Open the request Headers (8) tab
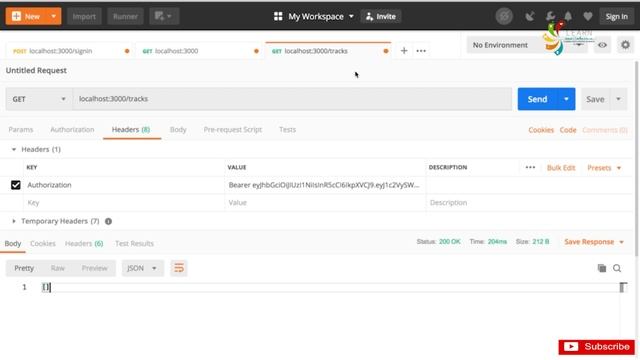 131,129
